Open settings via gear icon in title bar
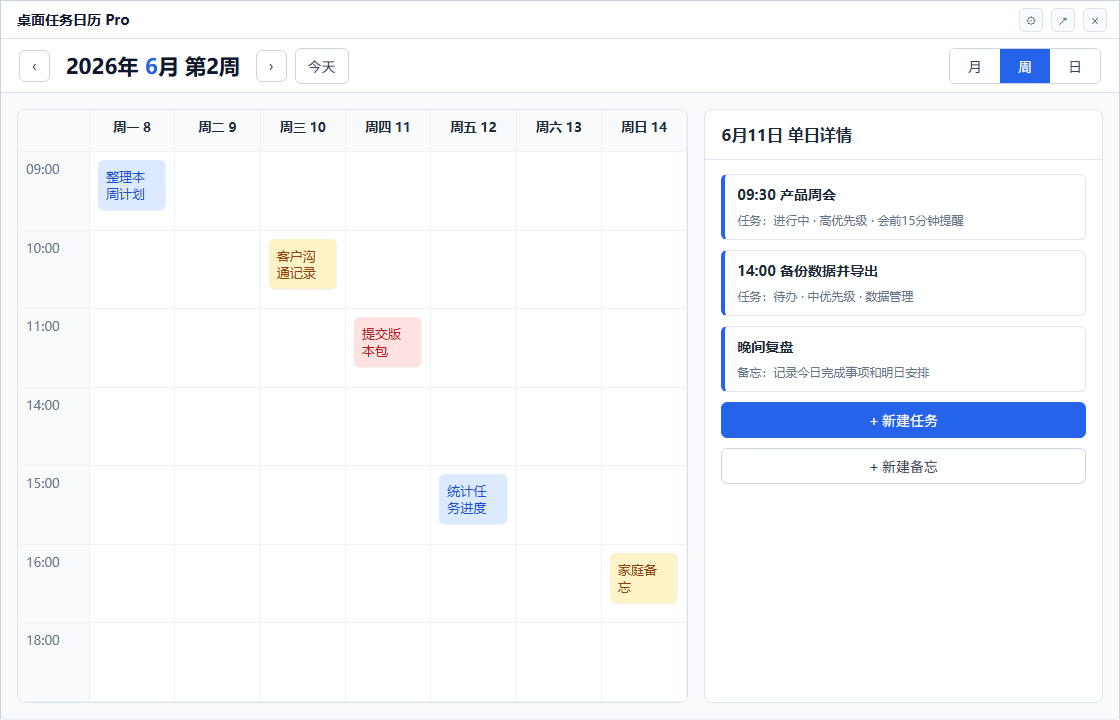1120x720 pixels. pos(1031,20)
